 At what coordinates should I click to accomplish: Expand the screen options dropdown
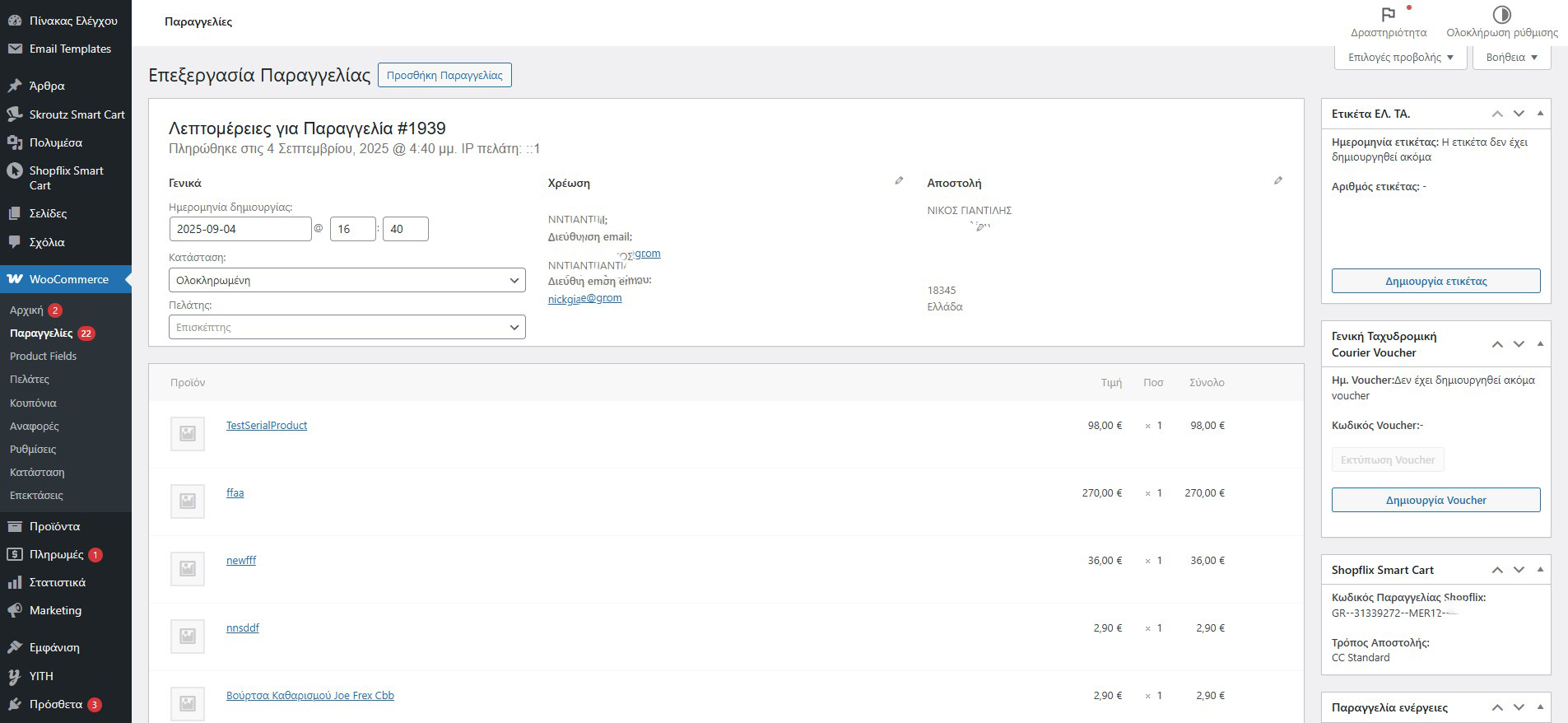[x=1400, y=57]
